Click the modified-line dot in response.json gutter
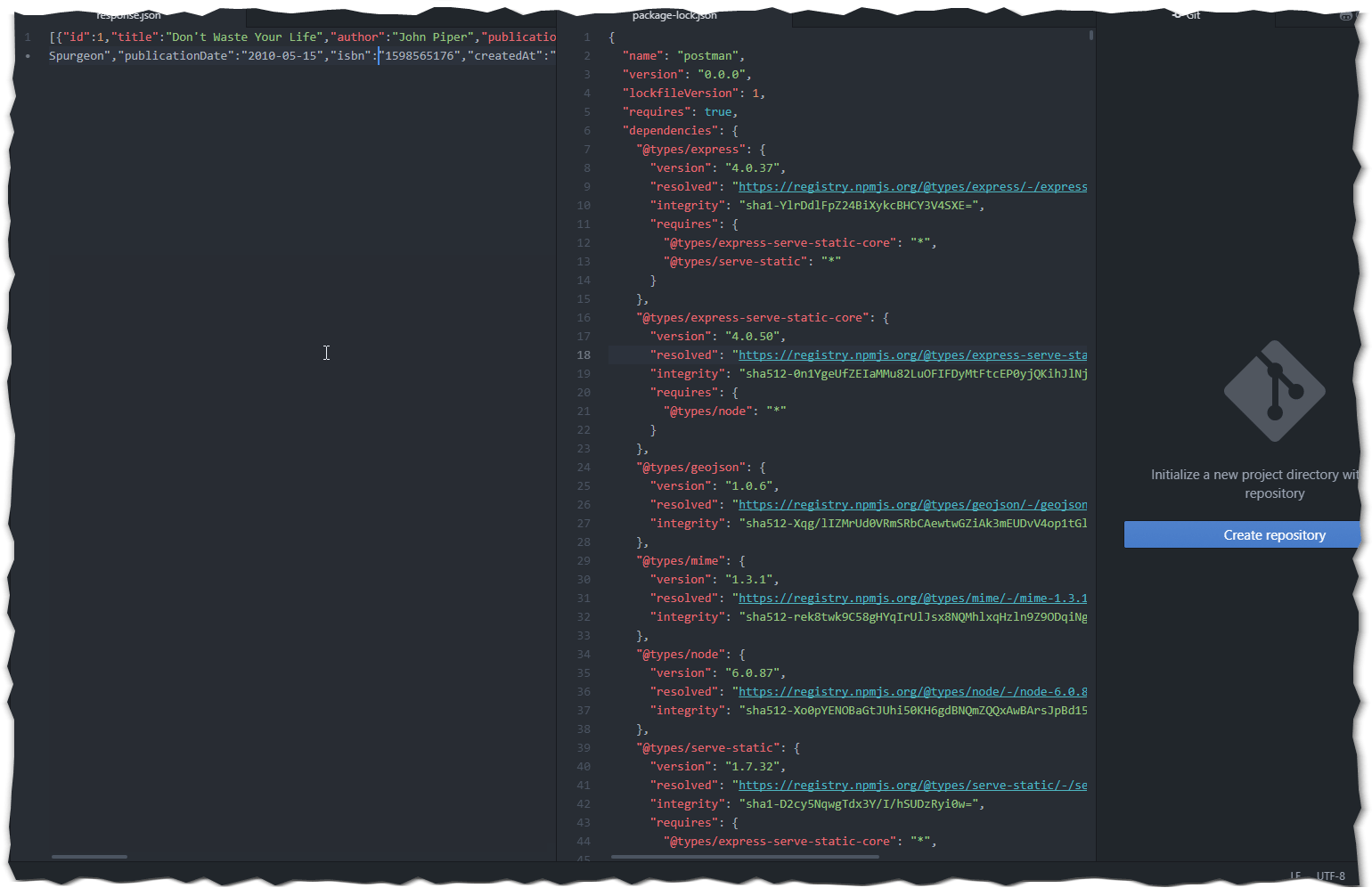The height and width of the screenshot is (896, 1372). click(28, 55)
